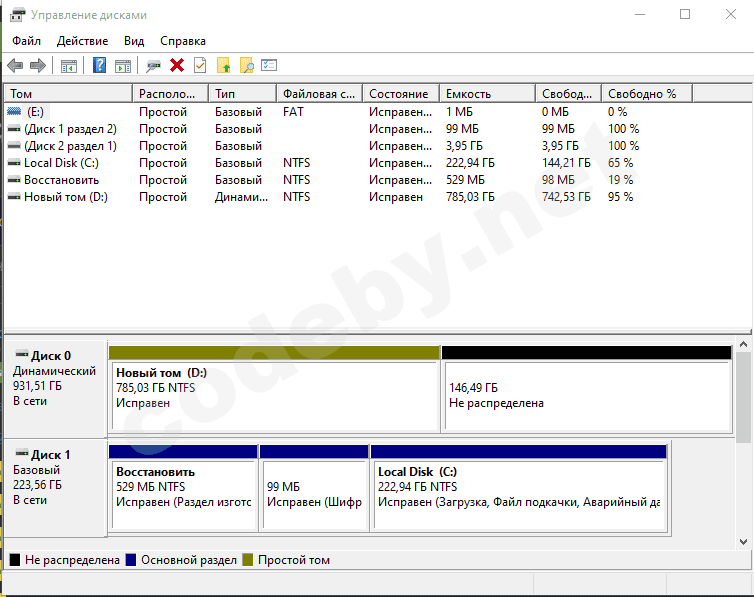This screenshot has width=754, height=597.
Task: Click the olive Простой том legend swatch
Action: tap(248, 560)
